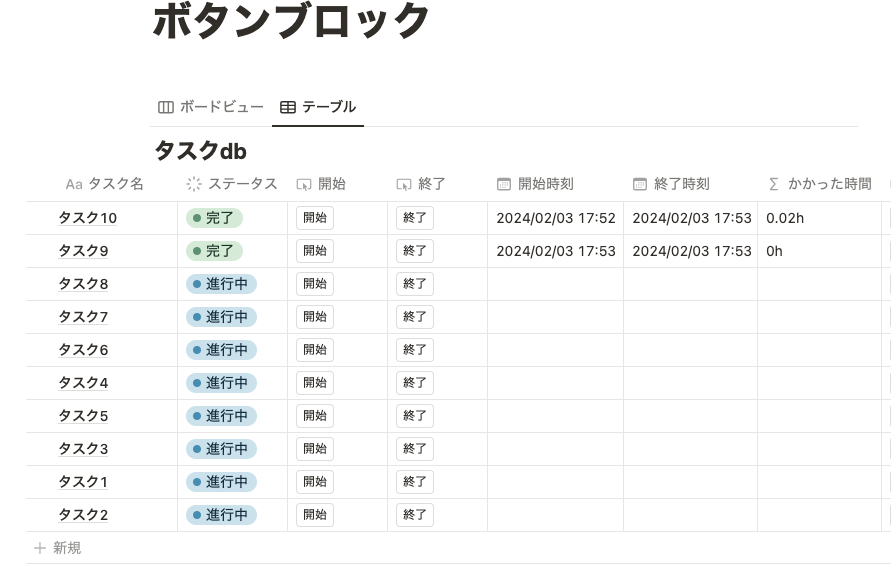Click the 開始 button for タスク7
This screenshot has width=891, height=567.
[315, 316]
